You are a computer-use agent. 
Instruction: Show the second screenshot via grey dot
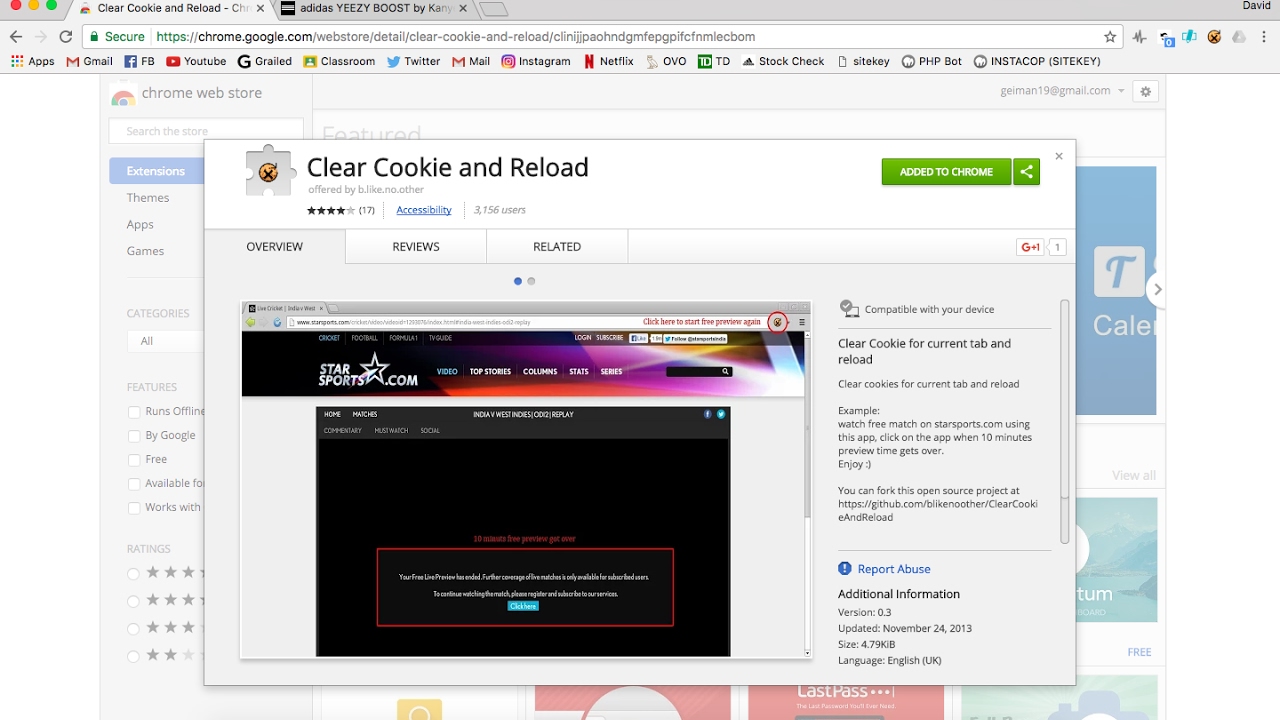(x=531, y=281)
